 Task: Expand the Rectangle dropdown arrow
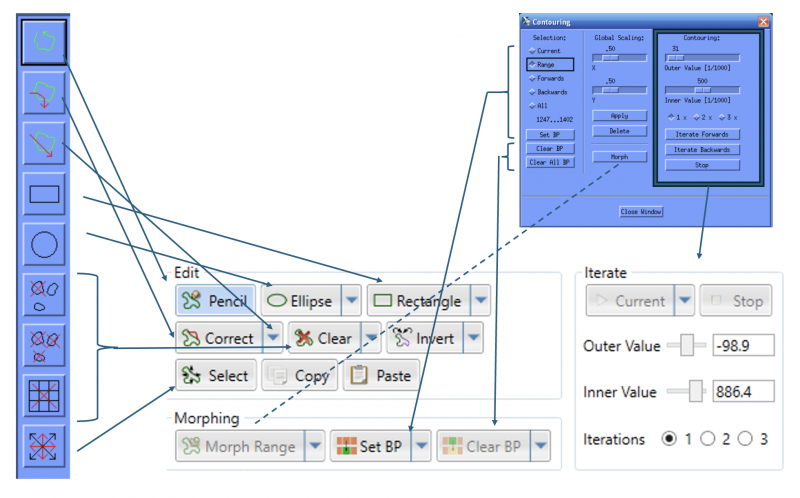point(481,301)
